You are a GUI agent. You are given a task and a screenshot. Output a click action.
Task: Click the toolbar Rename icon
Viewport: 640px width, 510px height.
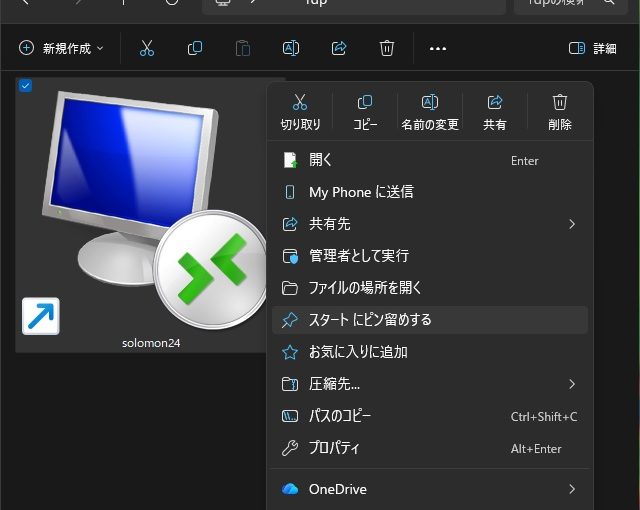291,48
